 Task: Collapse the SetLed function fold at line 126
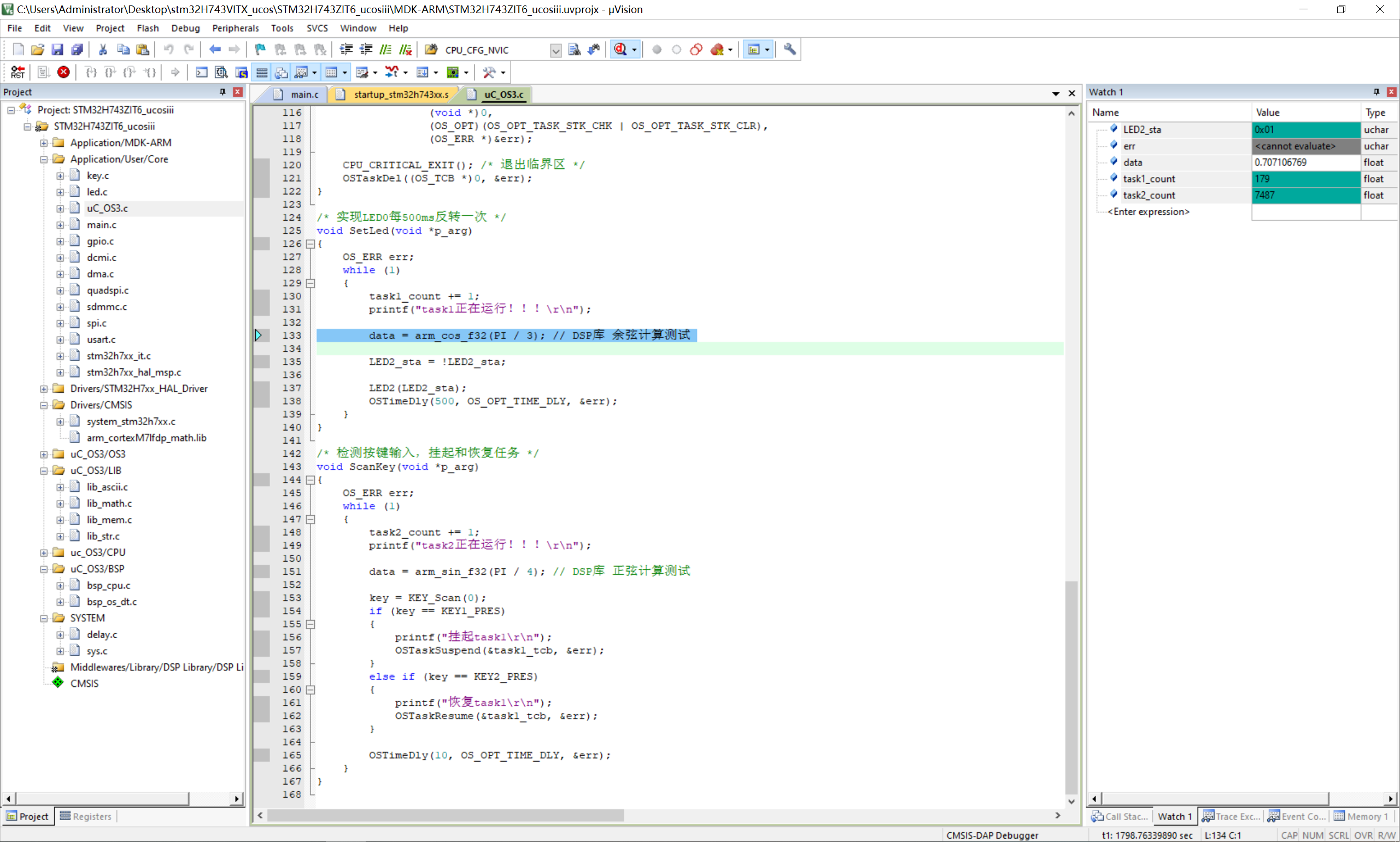pos(311,244)
